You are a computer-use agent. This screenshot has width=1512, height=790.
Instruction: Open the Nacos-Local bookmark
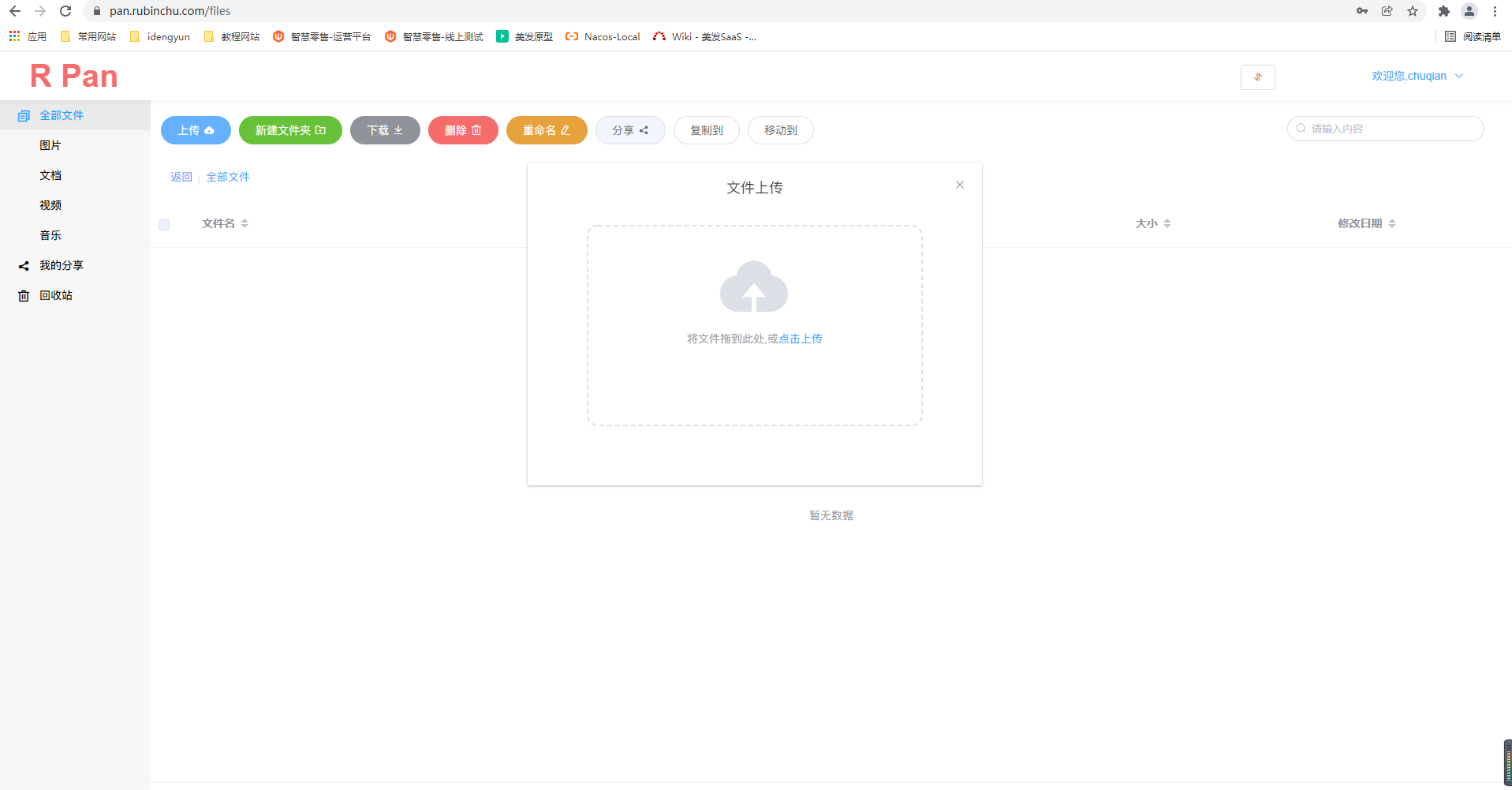point(603,36)
